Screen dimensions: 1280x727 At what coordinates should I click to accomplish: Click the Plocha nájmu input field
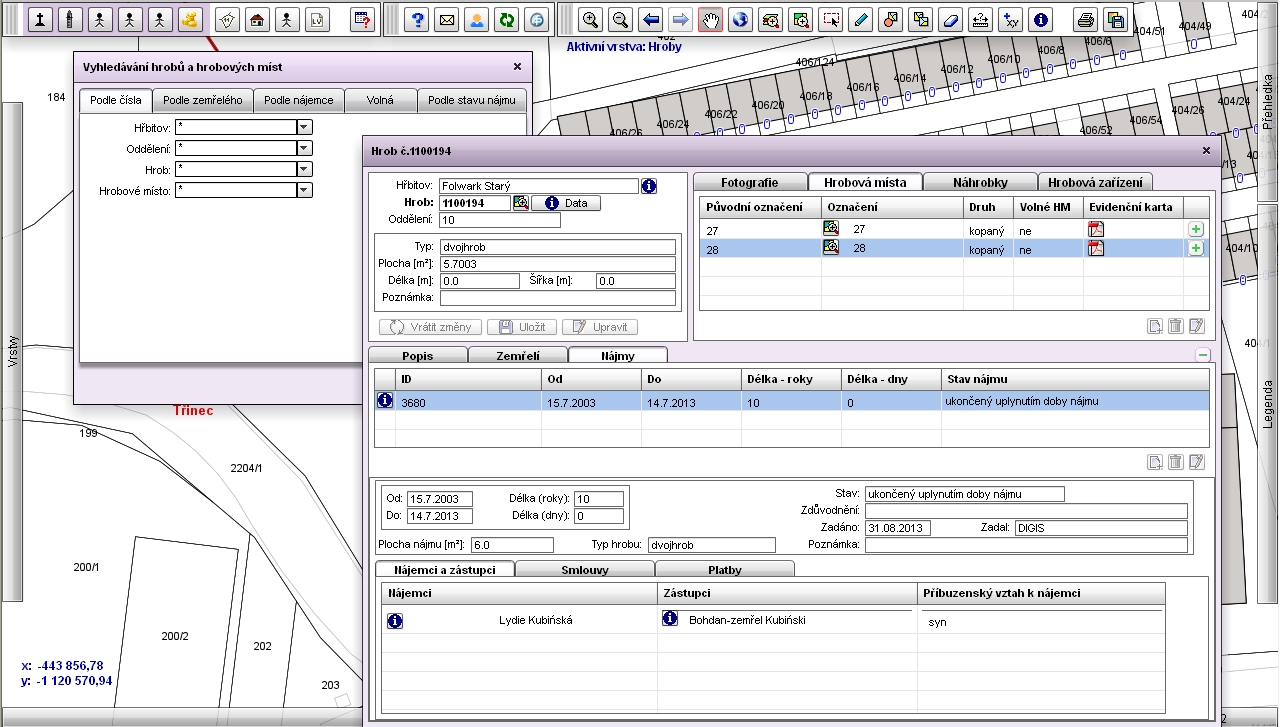click(512, 545)
